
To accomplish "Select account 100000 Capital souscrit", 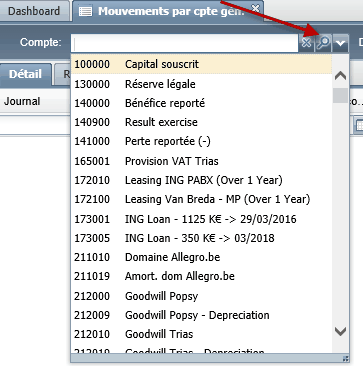I will pos(201,64).
